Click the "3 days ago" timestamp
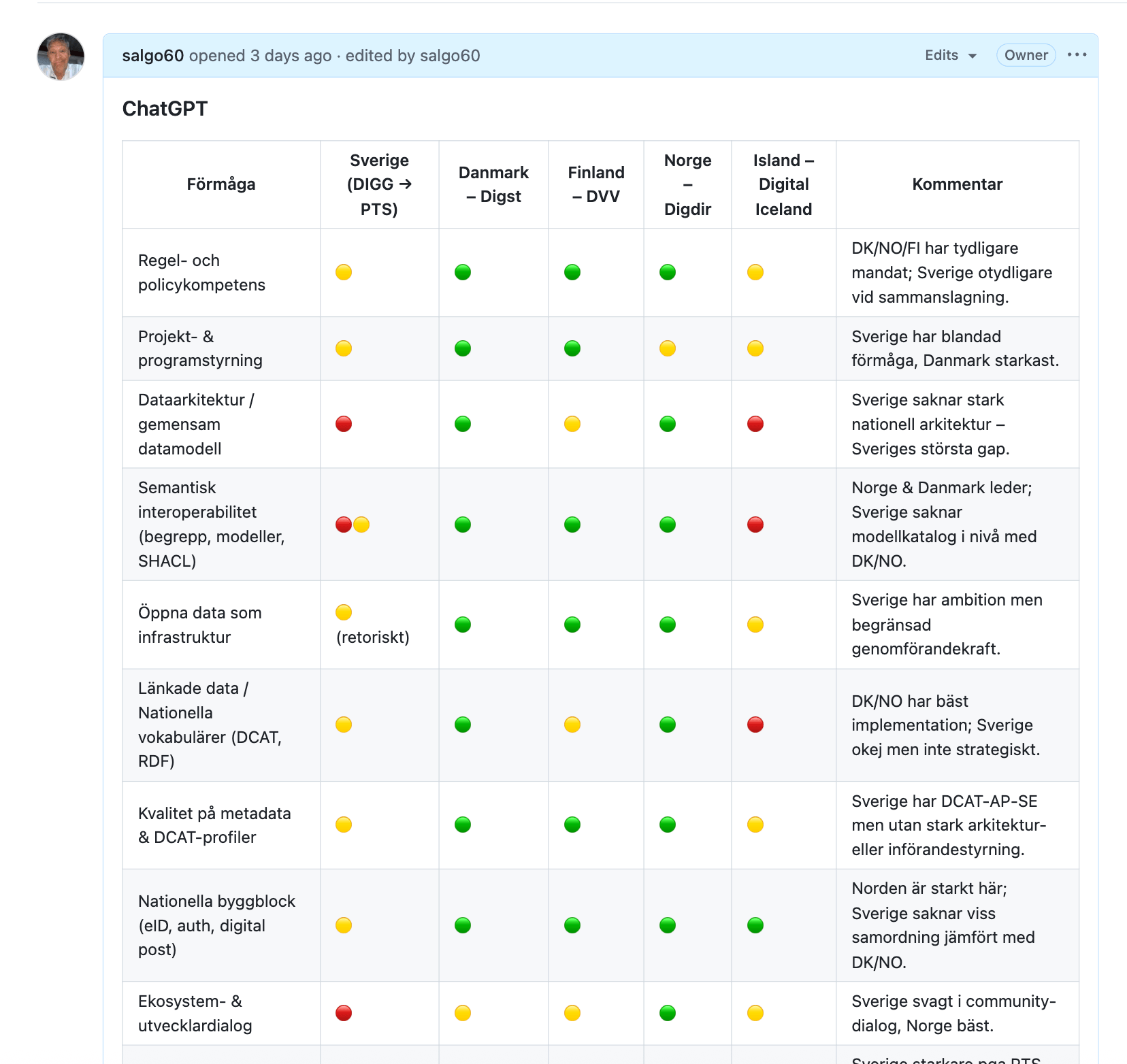1127x1064 pixels. pos(291,56)
